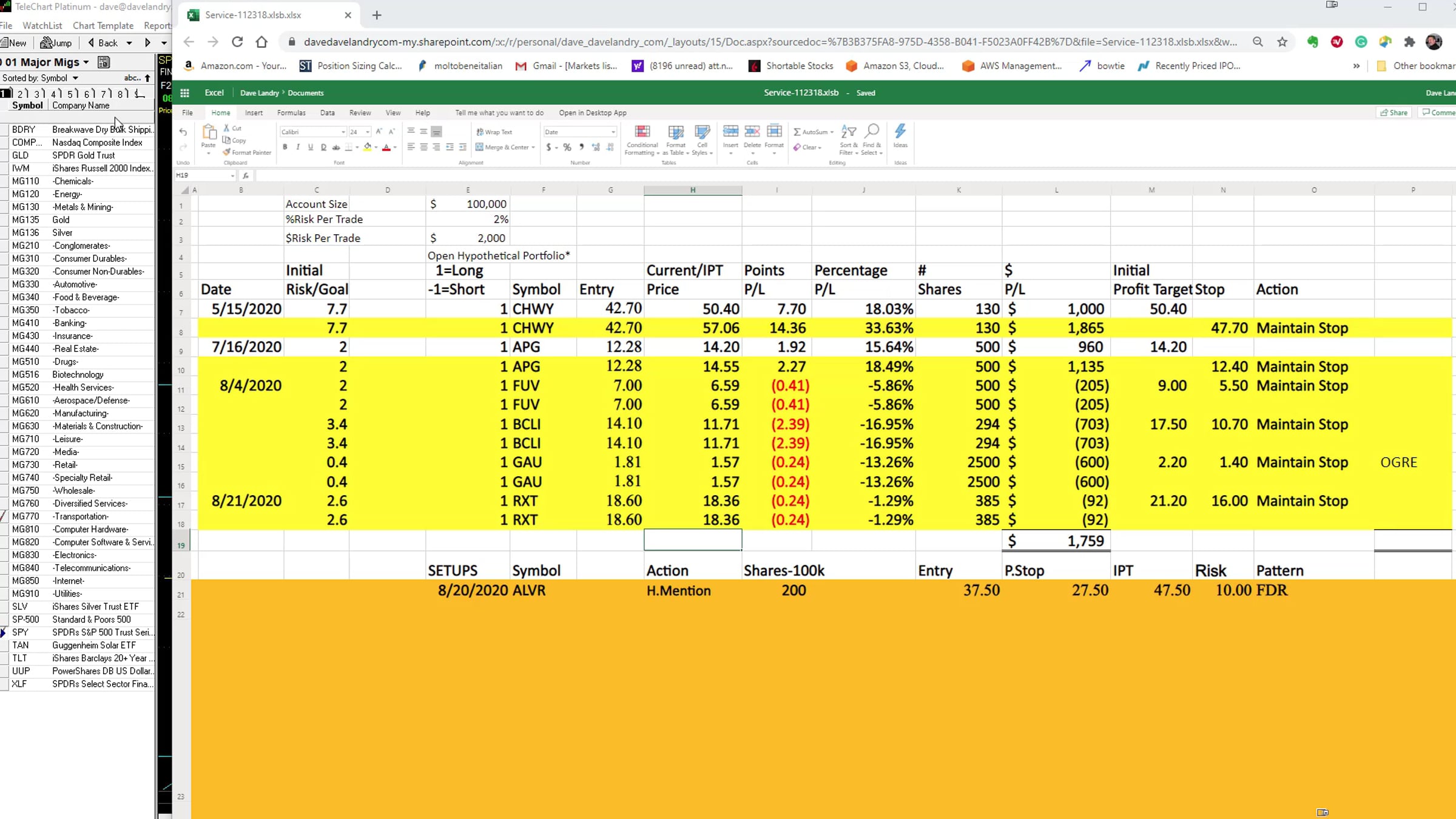The height and width of the screenshot is (819, 1456).
Task: Open Sort & Filter options
Action: (x=849, y=140)
